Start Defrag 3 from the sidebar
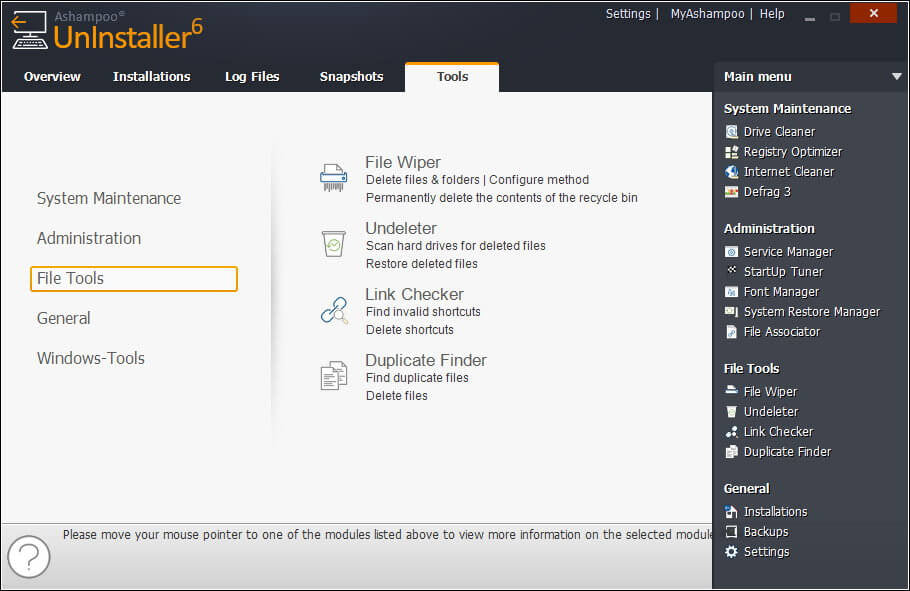Screen dimensions: 910x591 click(766, 192)
